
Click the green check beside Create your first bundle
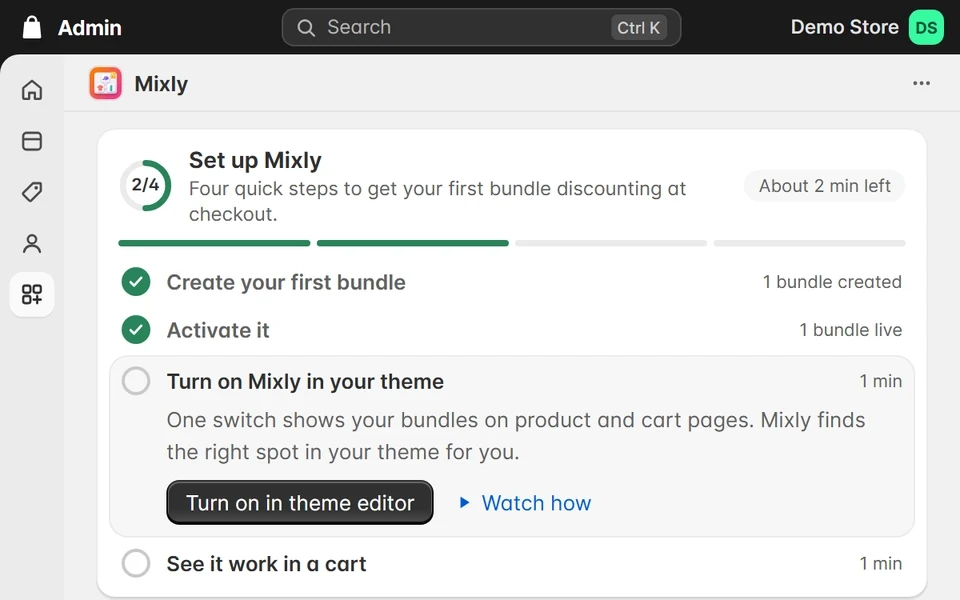click(x=136, y=282)
